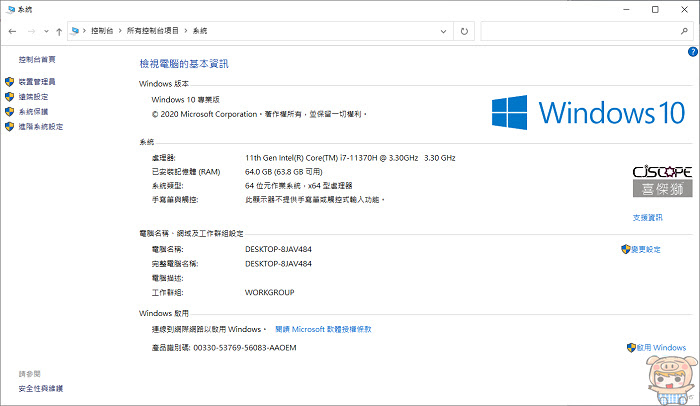The image size is (700, 406).
Task: Close the 系統 window
Action: pyautogui.click(x=684, y=9)
